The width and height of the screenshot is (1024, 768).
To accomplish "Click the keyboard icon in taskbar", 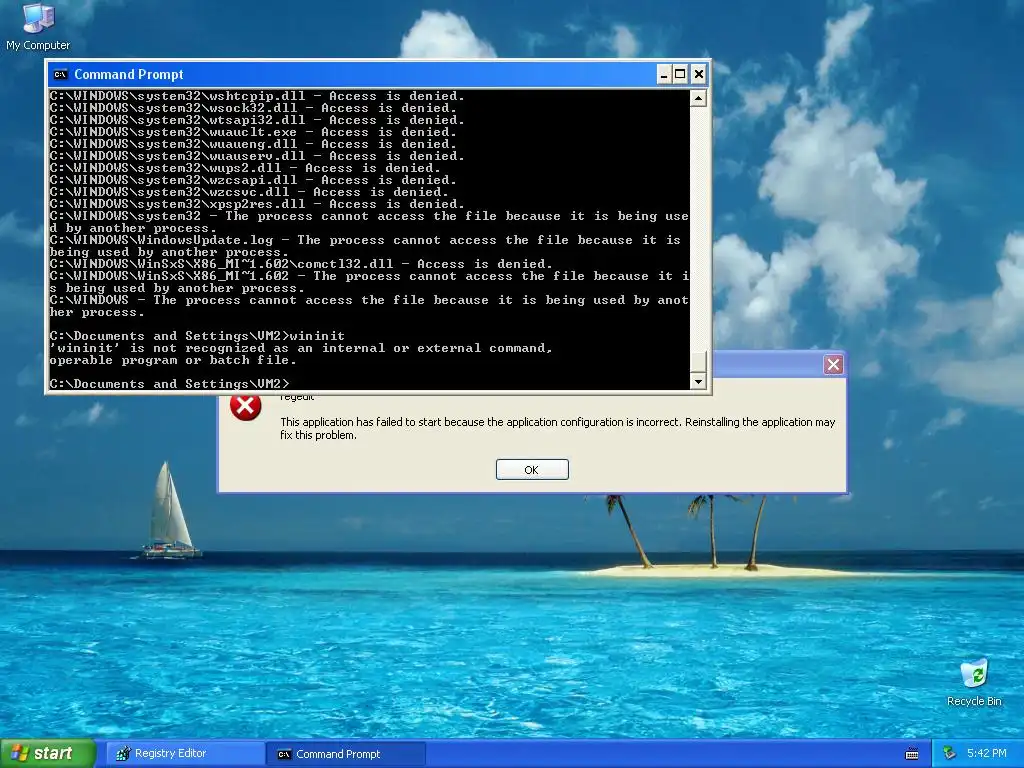I will point(912,754).
